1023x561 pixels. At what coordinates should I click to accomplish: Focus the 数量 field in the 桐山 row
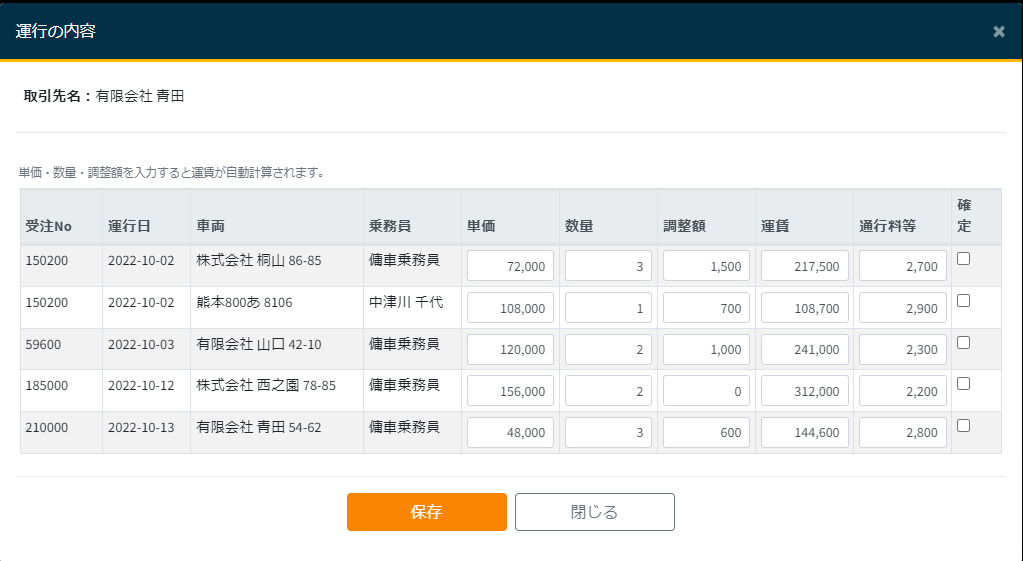click(x=608, y=266)
